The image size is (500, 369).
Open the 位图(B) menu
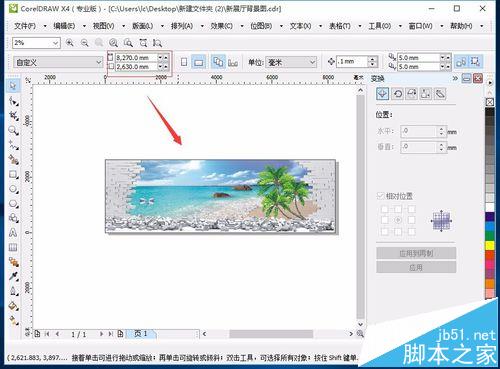click(x=261, y=26)
